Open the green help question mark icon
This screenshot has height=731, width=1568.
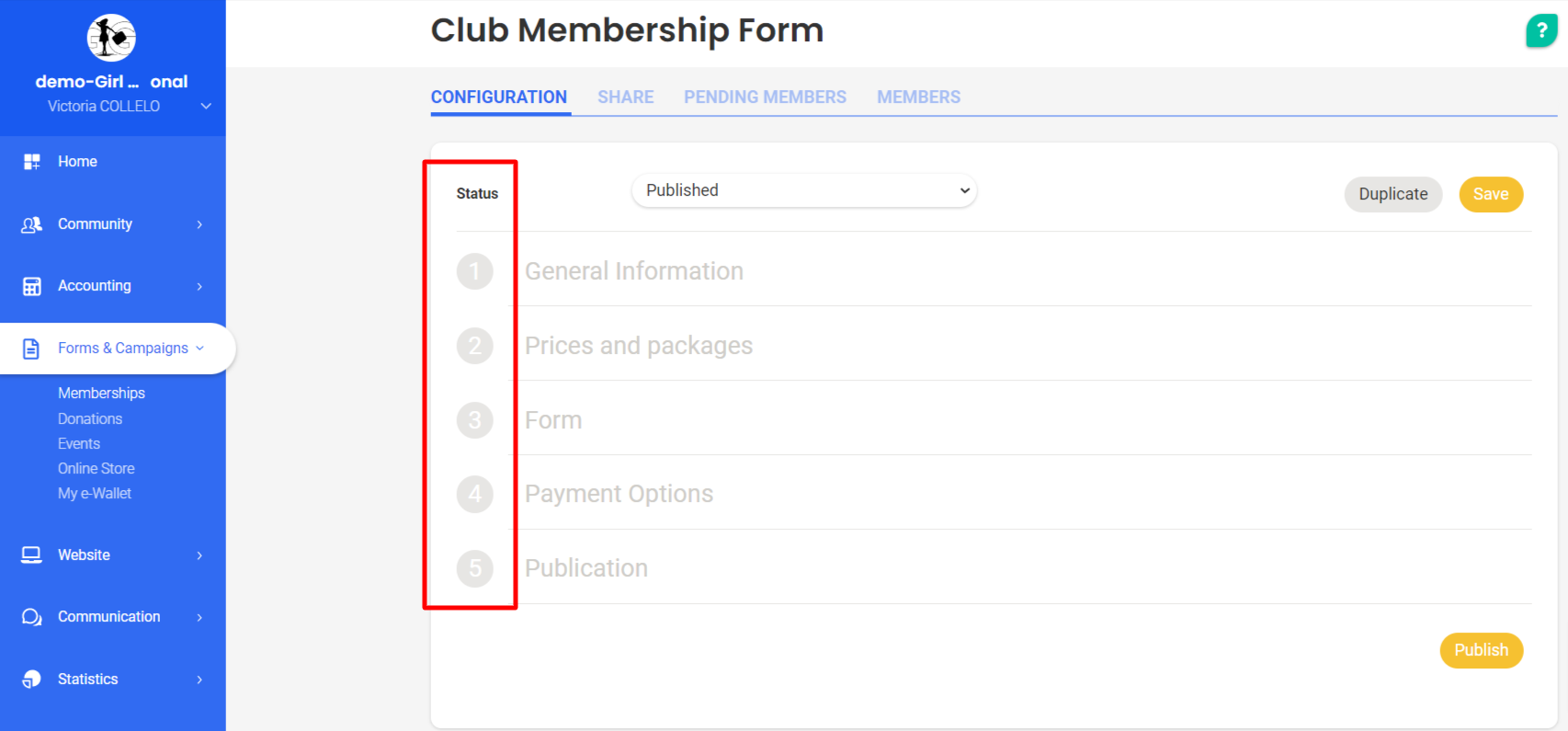coord(1541,31)
